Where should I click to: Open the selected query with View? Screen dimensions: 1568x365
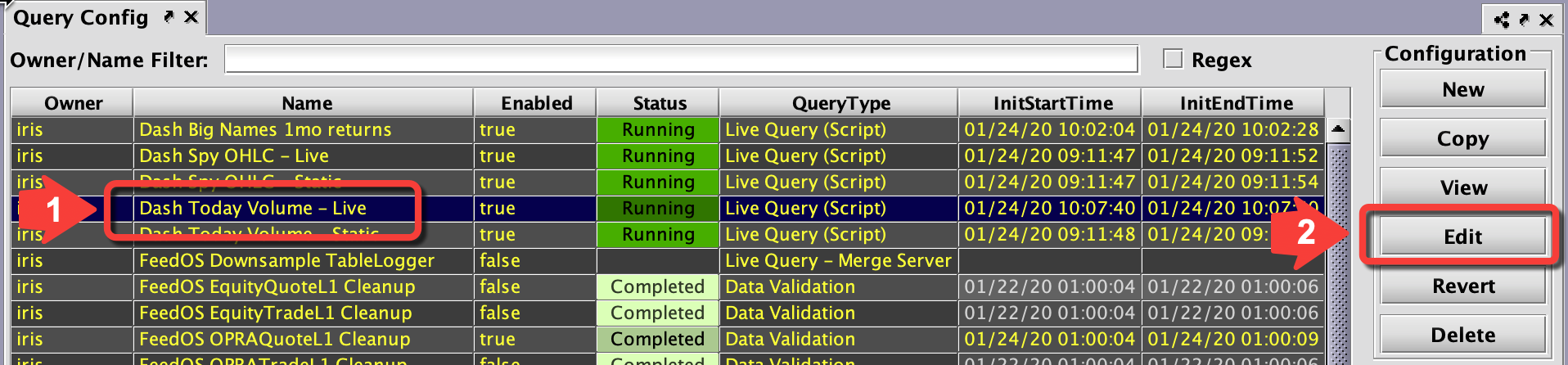tap(1462, 188)
